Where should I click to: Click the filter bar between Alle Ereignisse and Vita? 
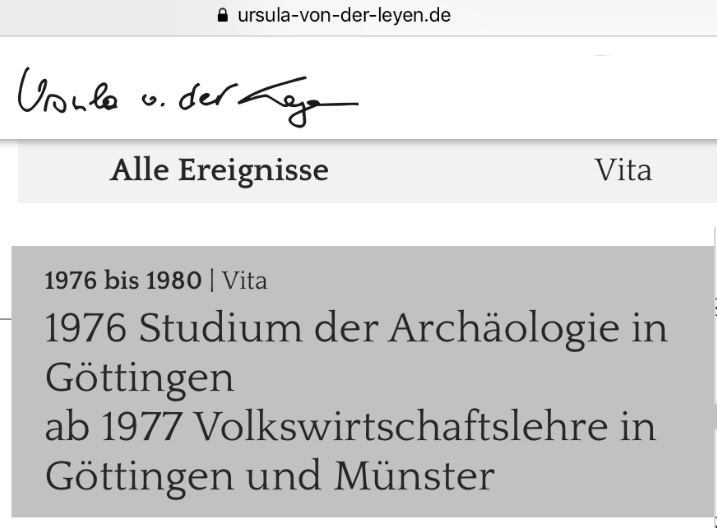(x=461, y=171)
